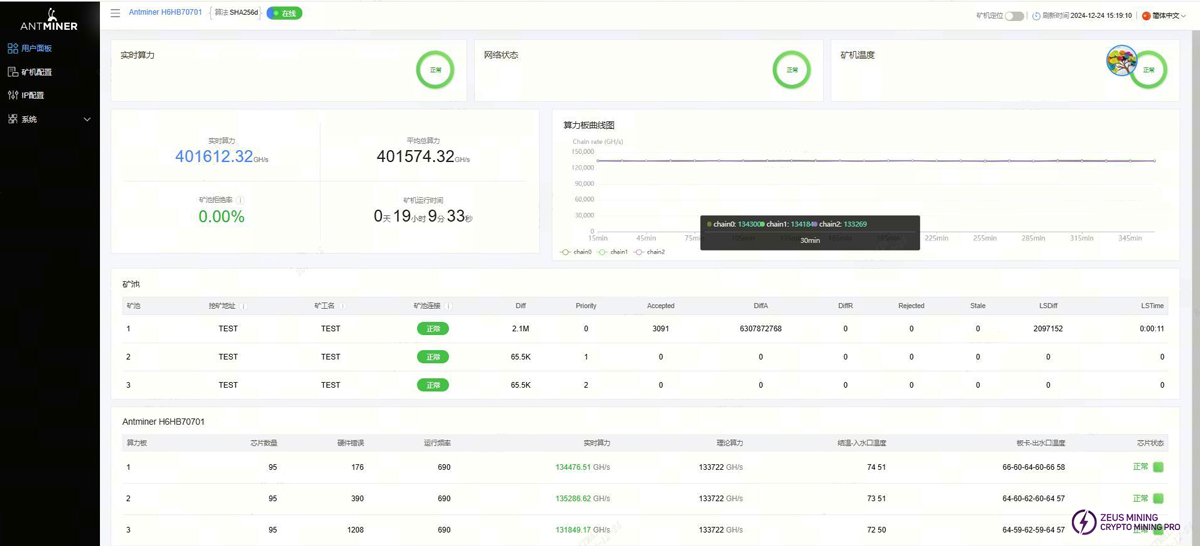Open the 矿机配置 menu item
Screen dimensions: 1200x546
(x=30, y=72)
